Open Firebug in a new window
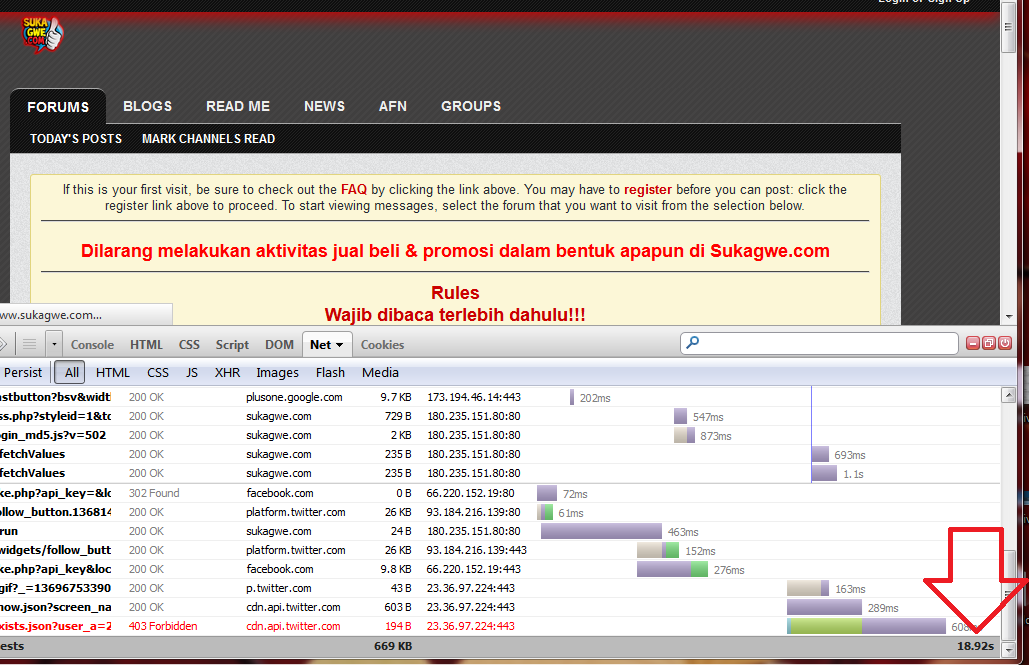The image size is (1029, 665). tap(989, 343)
